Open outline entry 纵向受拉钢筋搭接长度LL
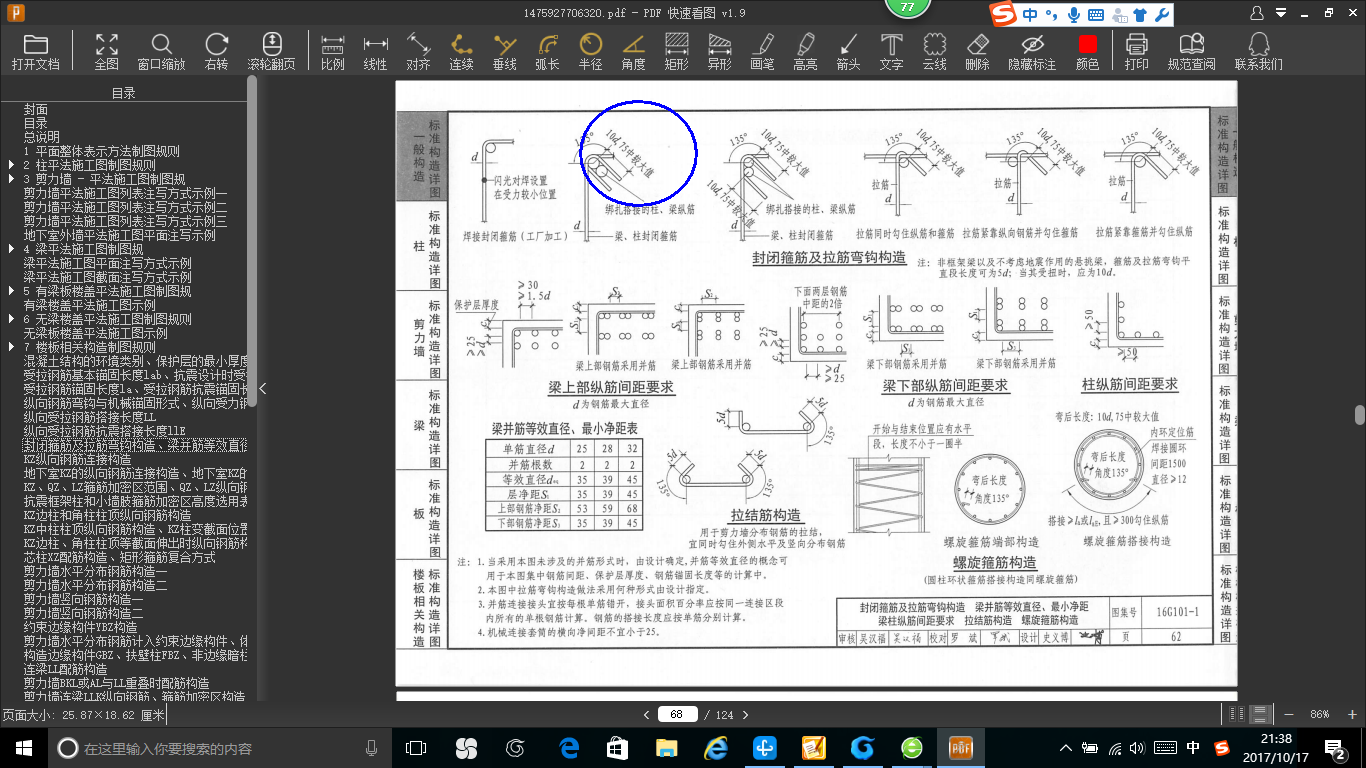Image resolution: width=1366 pixels, height=768 pixels. pos(89,417)
